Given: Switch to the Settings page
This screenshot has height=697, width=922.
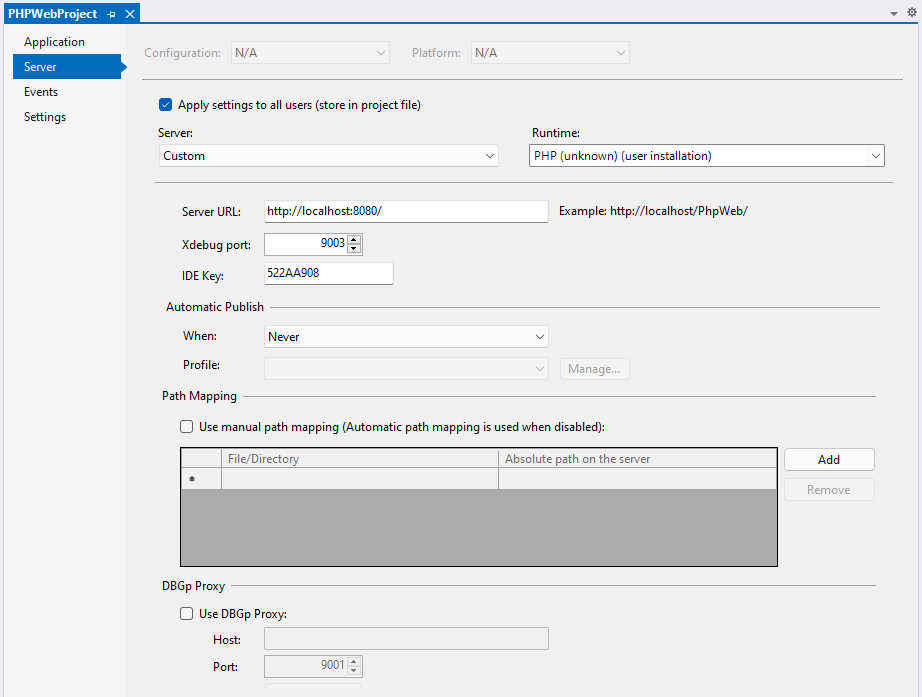Looking at the screenshot, I should click(45, 117).
